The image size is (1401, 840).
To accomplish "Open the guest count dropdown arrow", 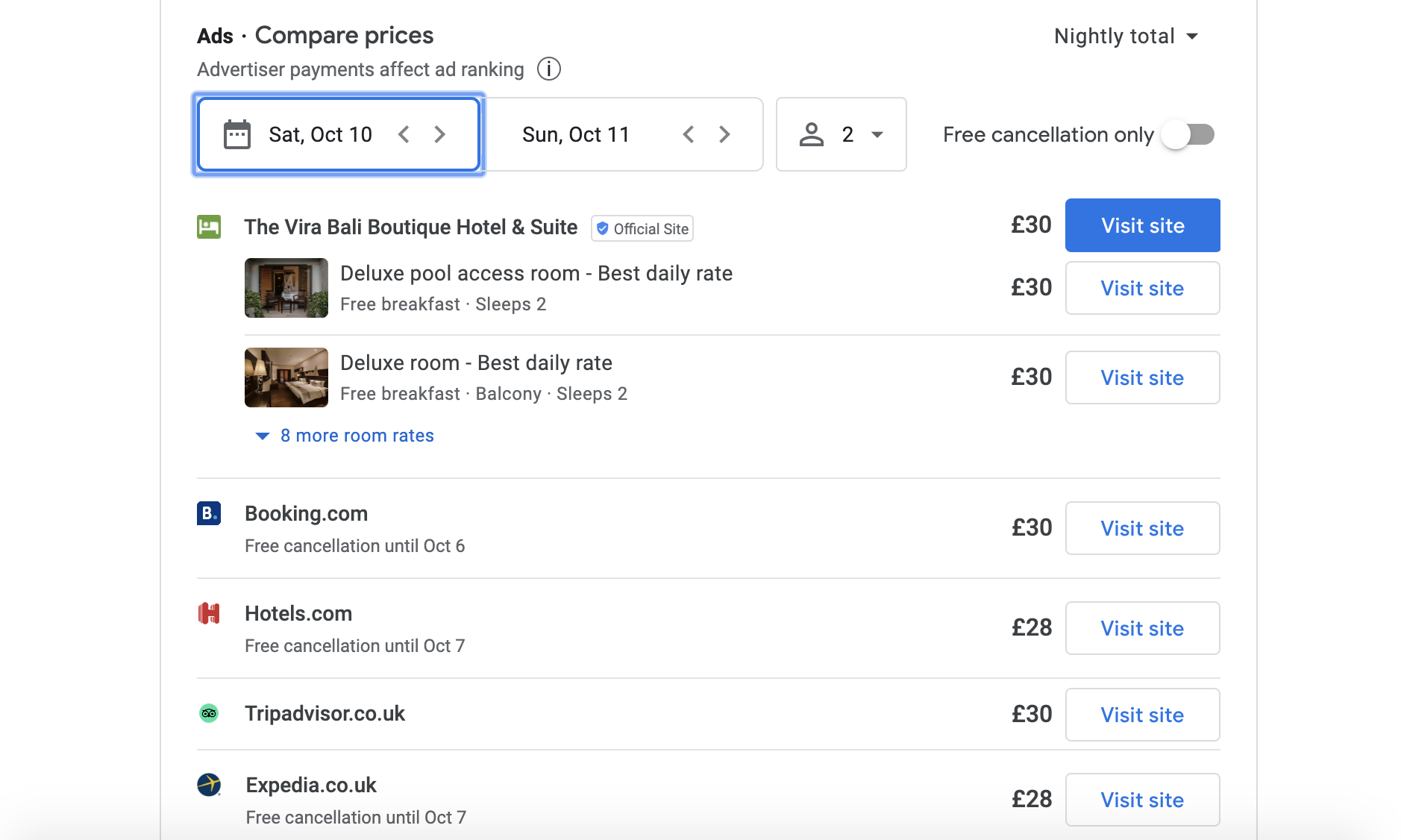I will [877, 135].
